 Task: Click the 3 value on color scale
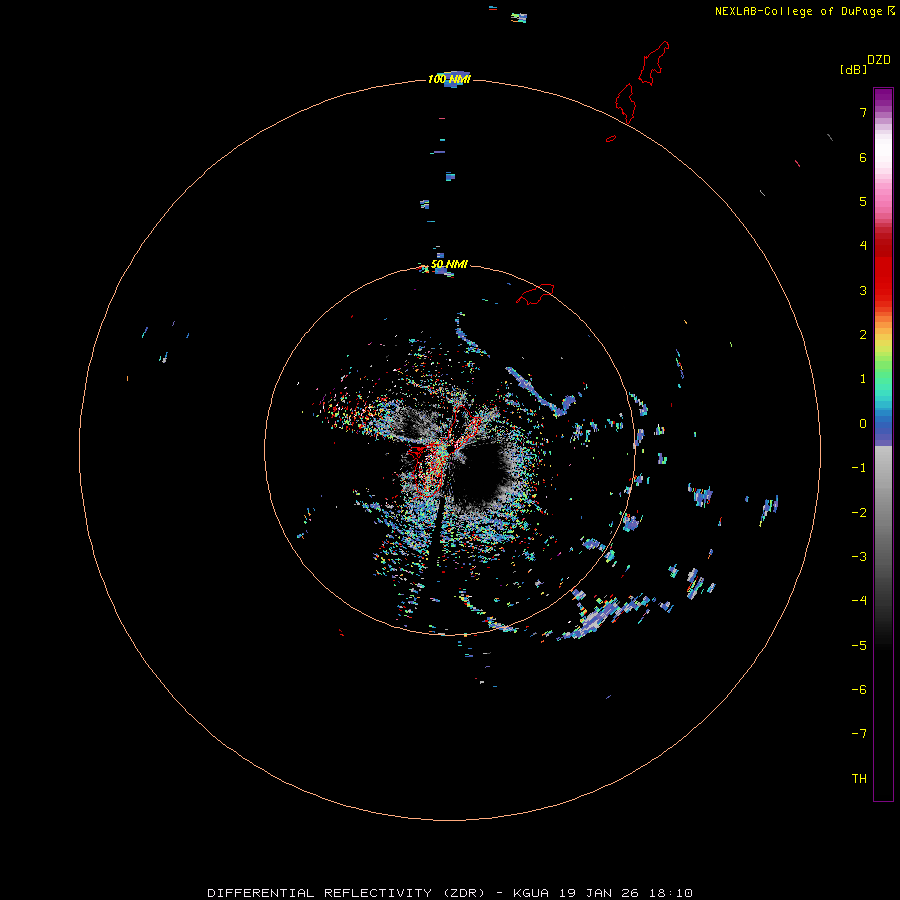(x=863, y=290)
